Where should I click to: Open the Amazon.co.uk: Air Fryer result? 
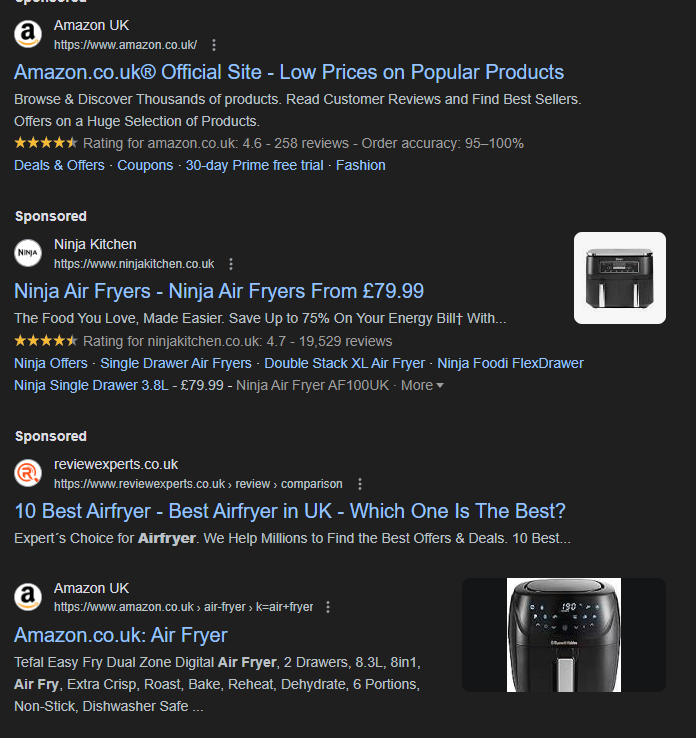121,635
